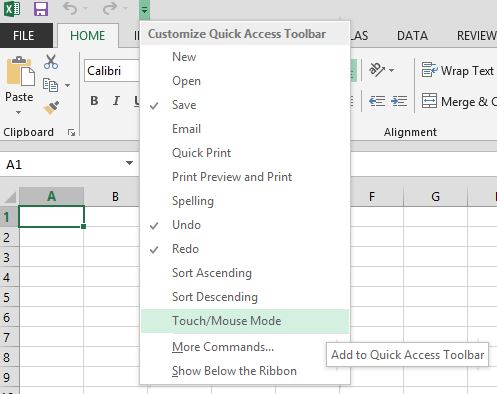Save the workbook using floppy icon
This screenshot has height=394, width=497.
click(x=41, y=9)
